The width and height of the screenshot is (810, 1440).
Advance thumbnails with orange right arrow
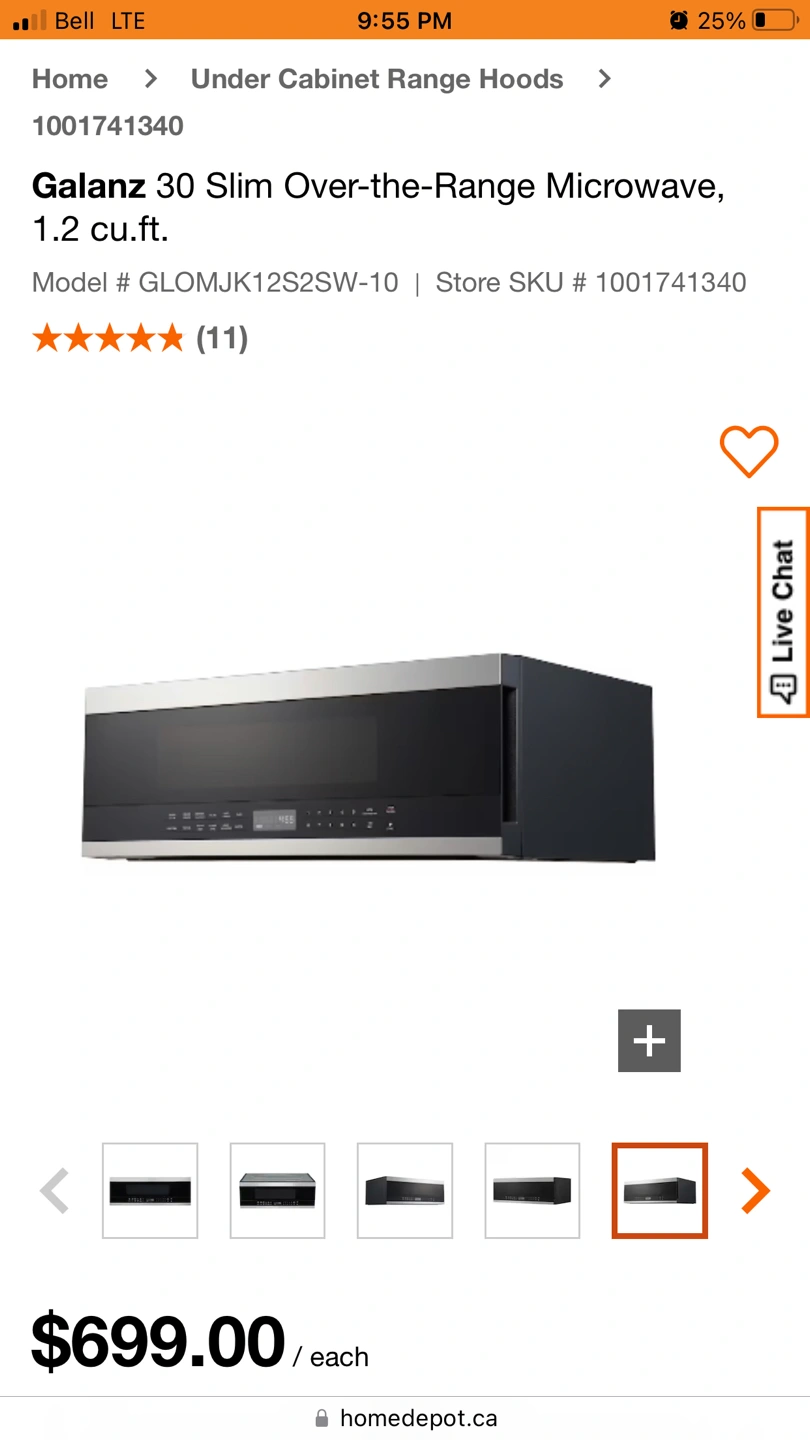click(x=756, y=1191)
